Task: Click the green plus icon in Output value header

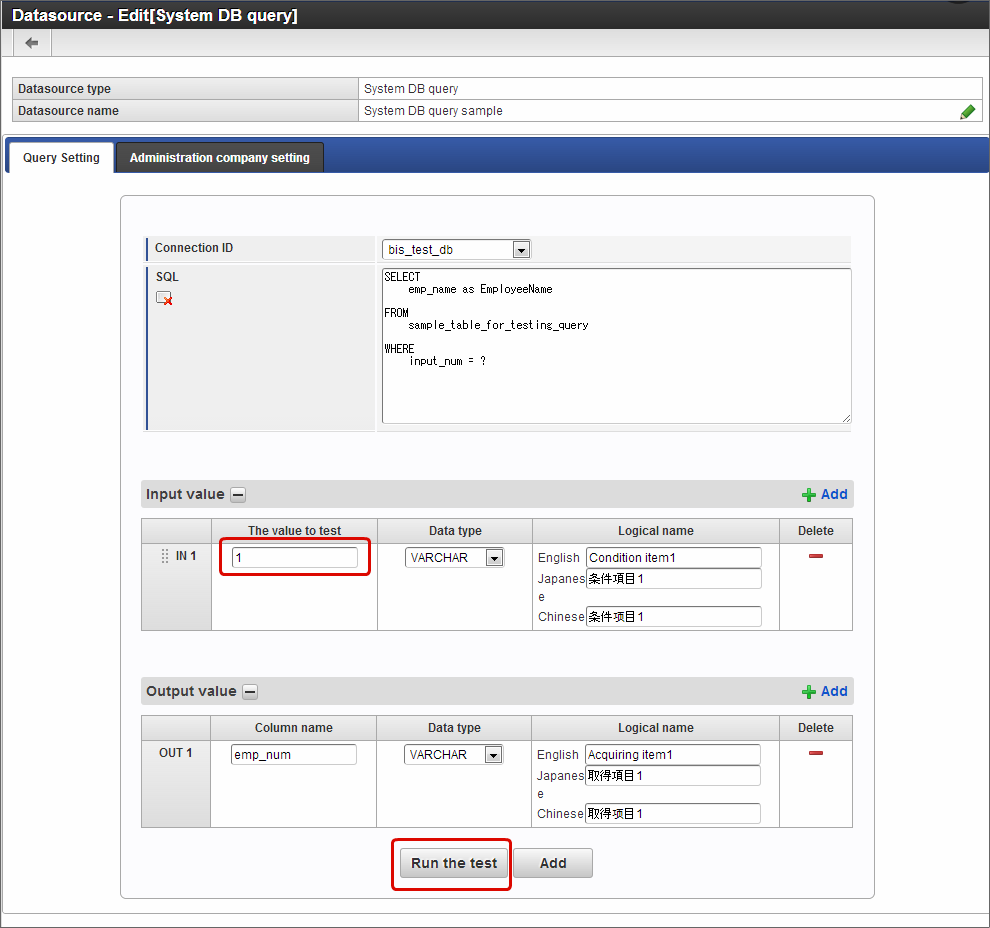Action: tap(808, 692)
